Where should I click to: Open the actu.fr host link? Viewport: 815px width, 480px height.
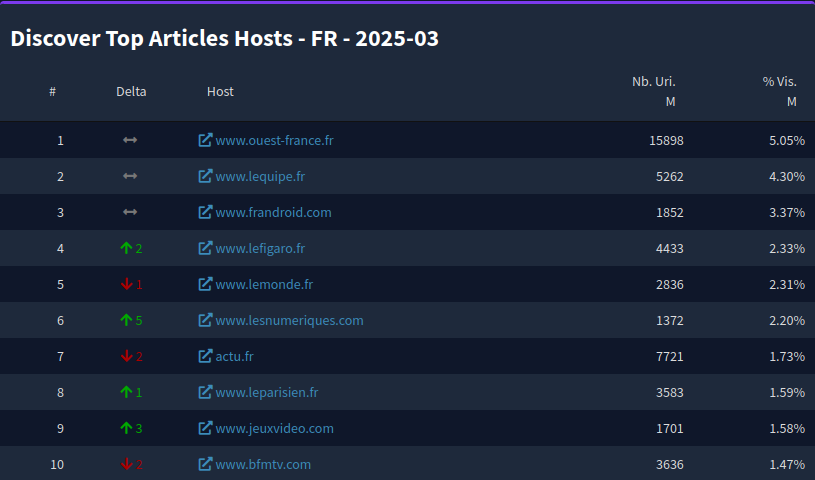(x=234, y=356)
